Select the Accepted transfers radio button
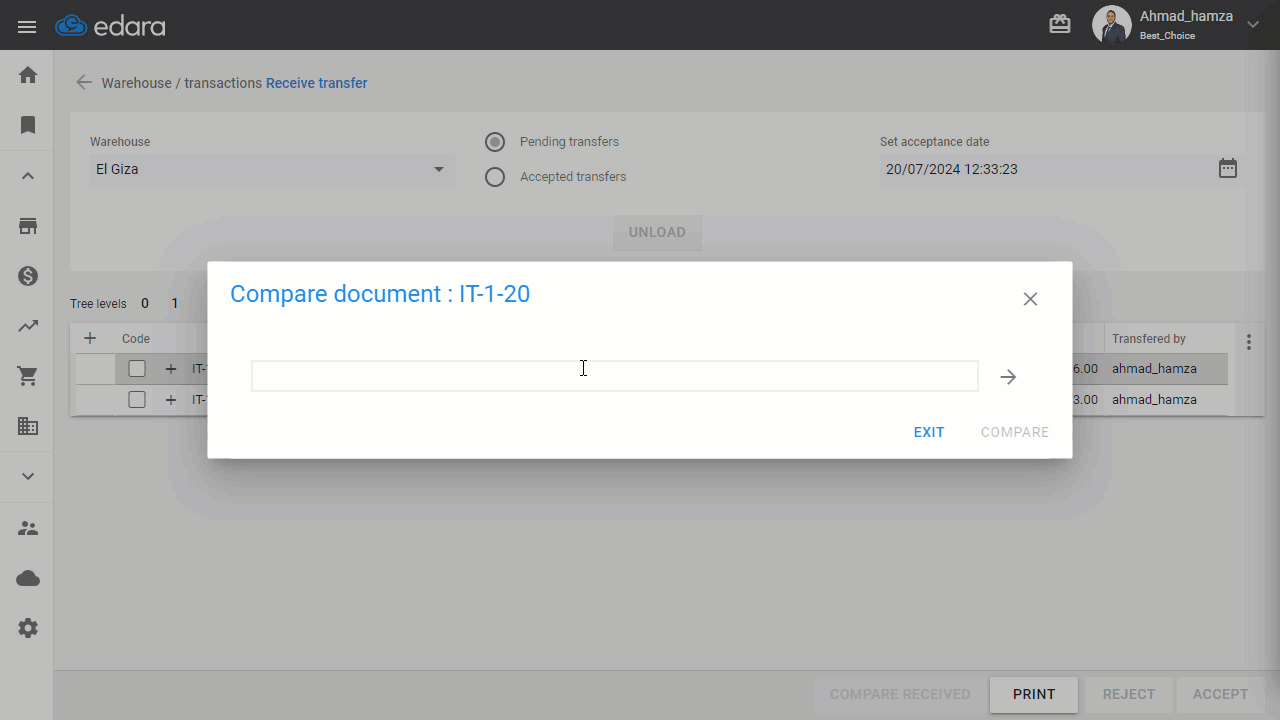This screenshot has height=720, width=1280. [495, 177]
